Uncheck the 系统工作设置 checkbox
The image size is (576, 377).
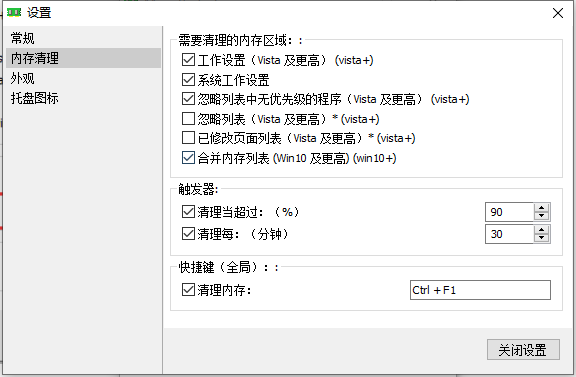[188, 80]
